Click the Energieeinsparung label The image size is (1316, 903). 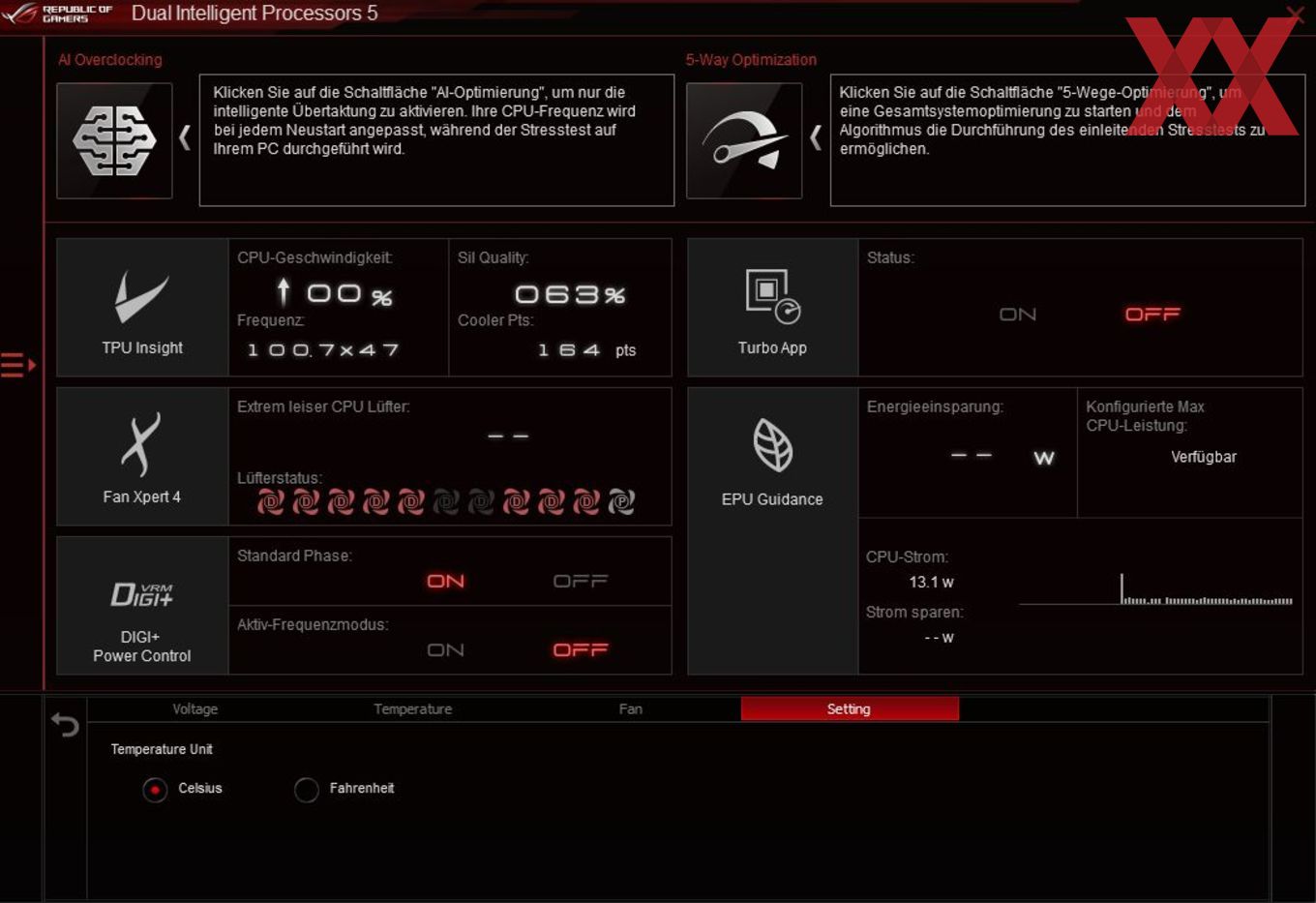(x=935, y=406)
